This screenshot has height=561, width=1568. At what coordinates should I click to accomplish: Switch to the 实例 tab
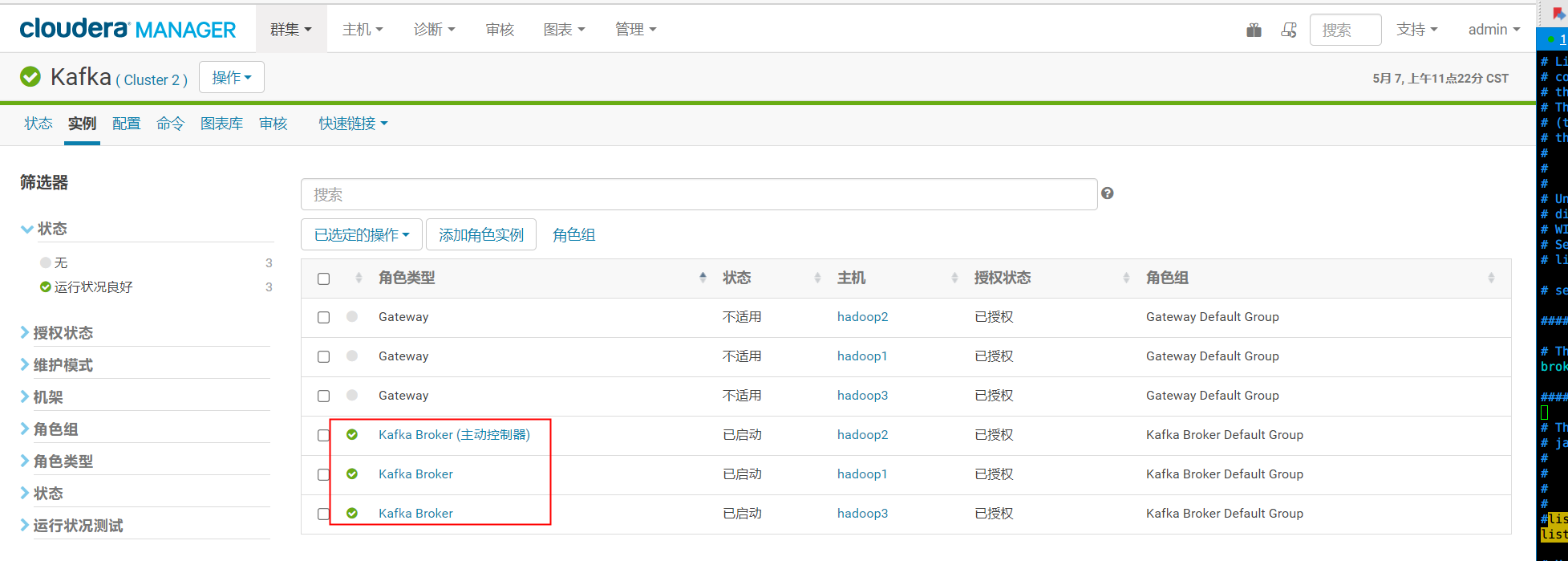[82, 123]
